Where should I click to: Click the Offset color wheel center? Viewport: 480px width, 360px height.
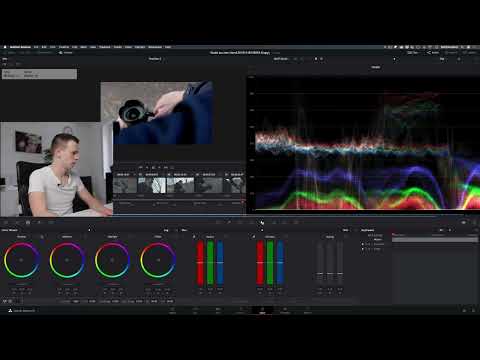[x=158, y=260]
